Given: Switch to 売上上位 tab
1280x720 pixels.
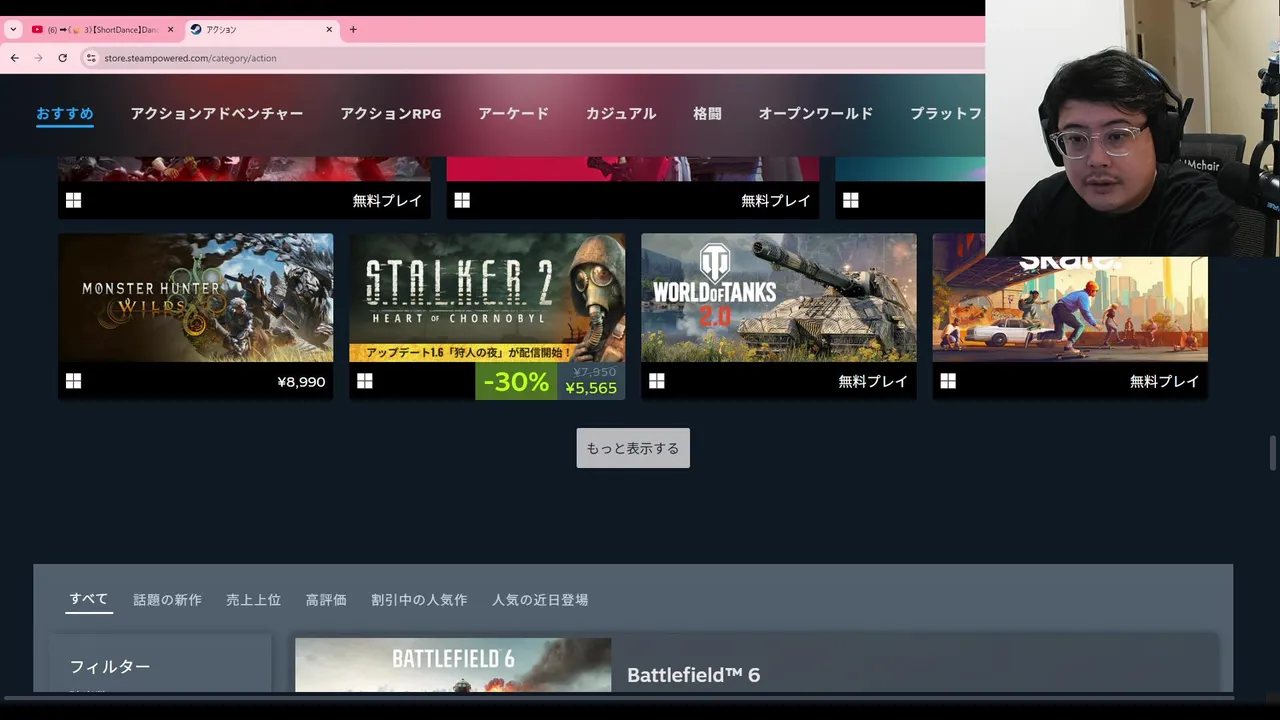Looking at the screenshot, I should click(253, 600).
